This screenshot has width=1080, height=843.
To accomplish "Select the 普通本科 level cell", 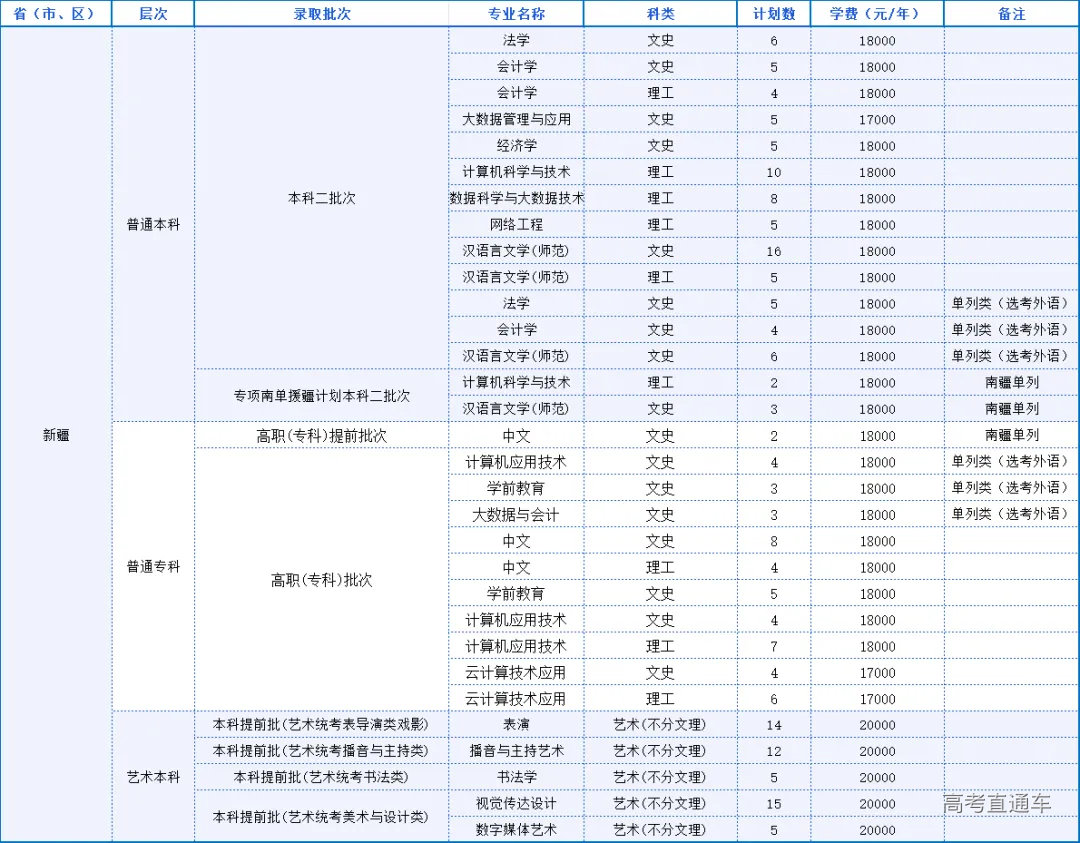I will [x=152, y=225].
